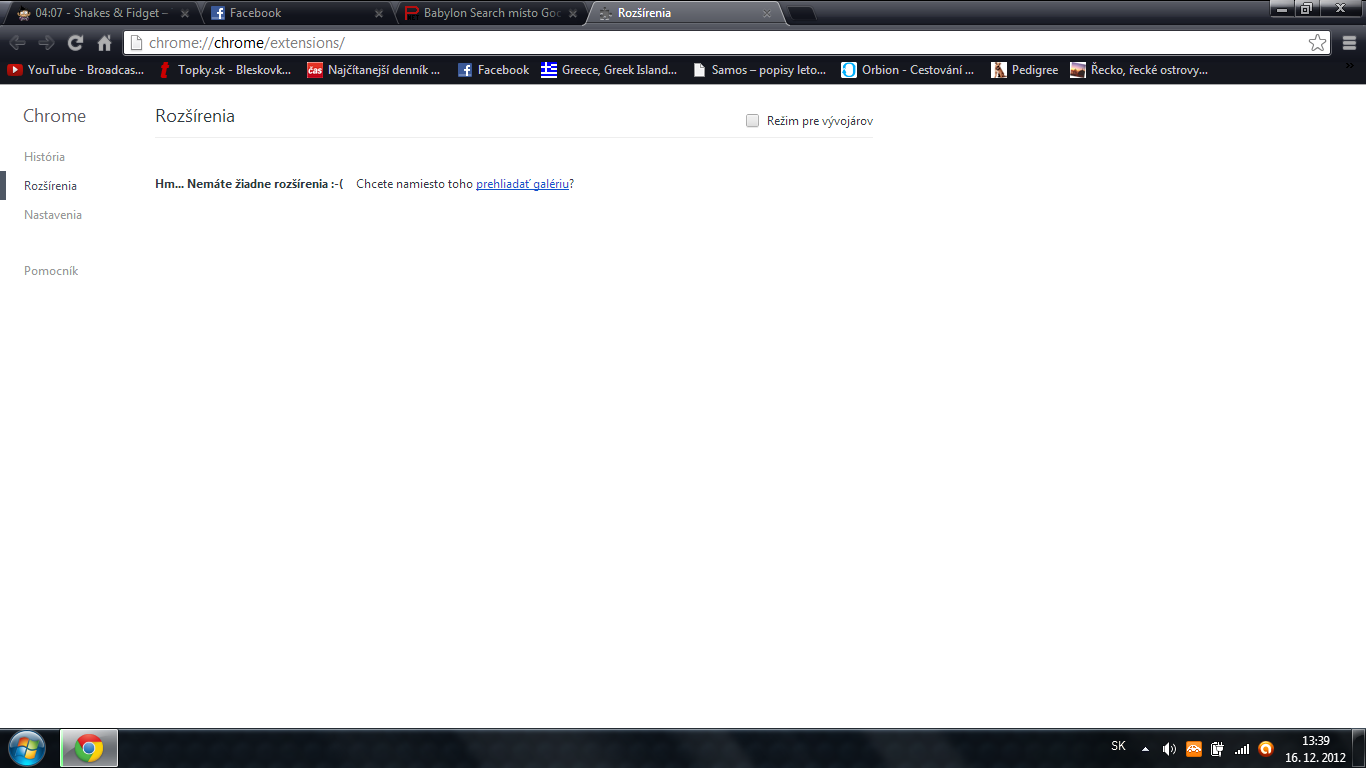Switch to the Babylon Search tab
Screen dimensions: 1366x768
click(490, 14)
